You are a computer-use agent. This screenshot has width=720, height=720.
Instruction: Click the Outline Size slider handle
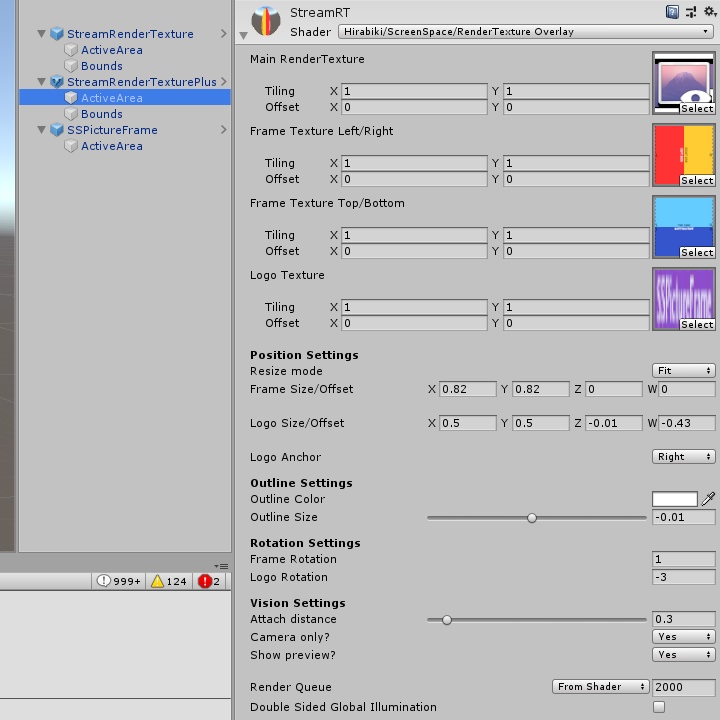point(532,518)
